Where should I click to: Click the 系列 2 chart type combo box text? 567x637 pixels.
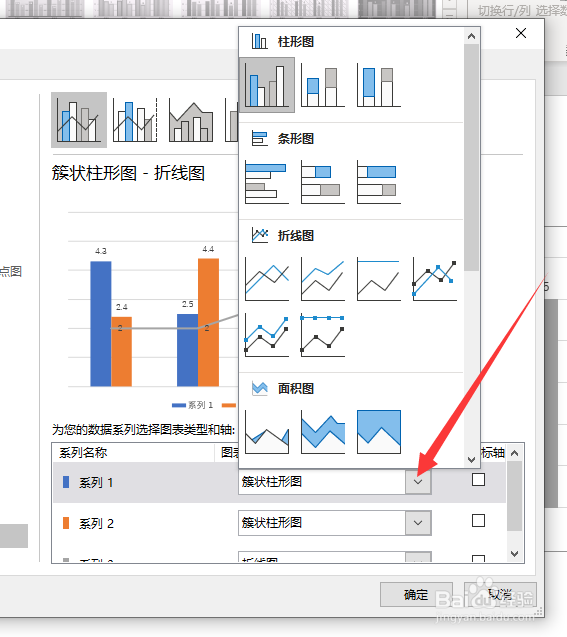(x=272, y=522)
